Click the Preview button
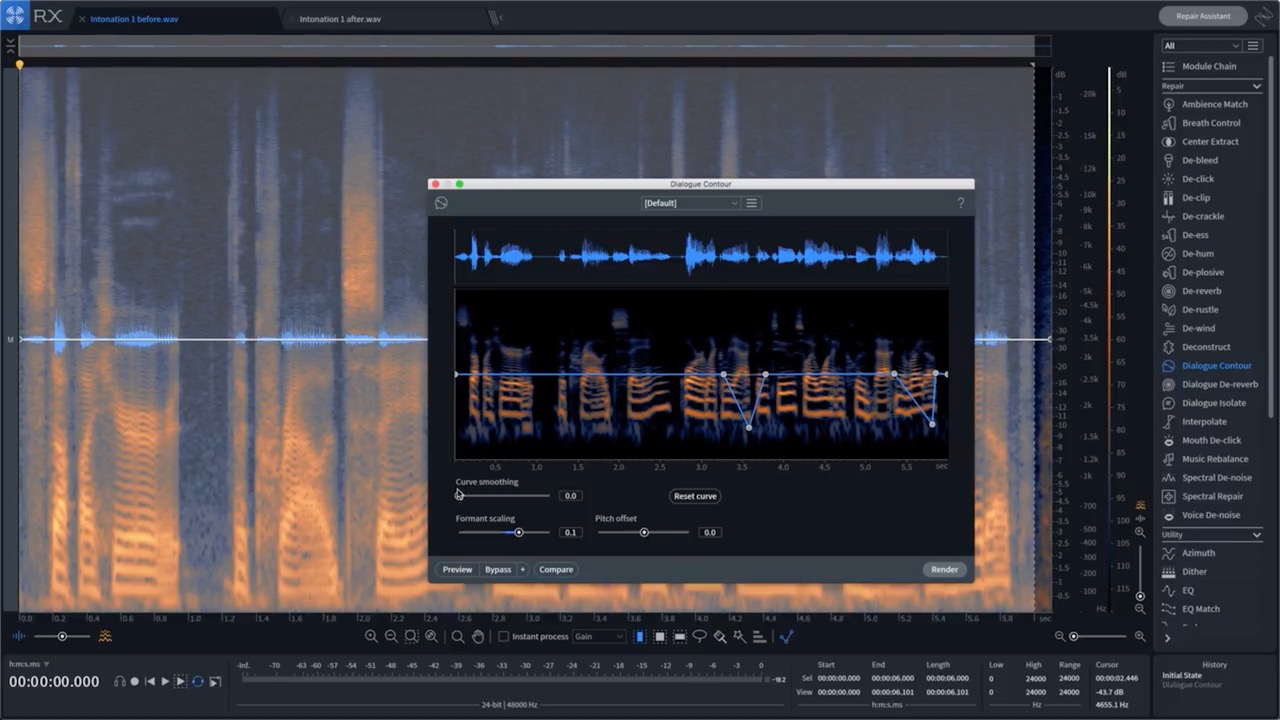This screenshot has height=720, width=1280. pos(457,569)
